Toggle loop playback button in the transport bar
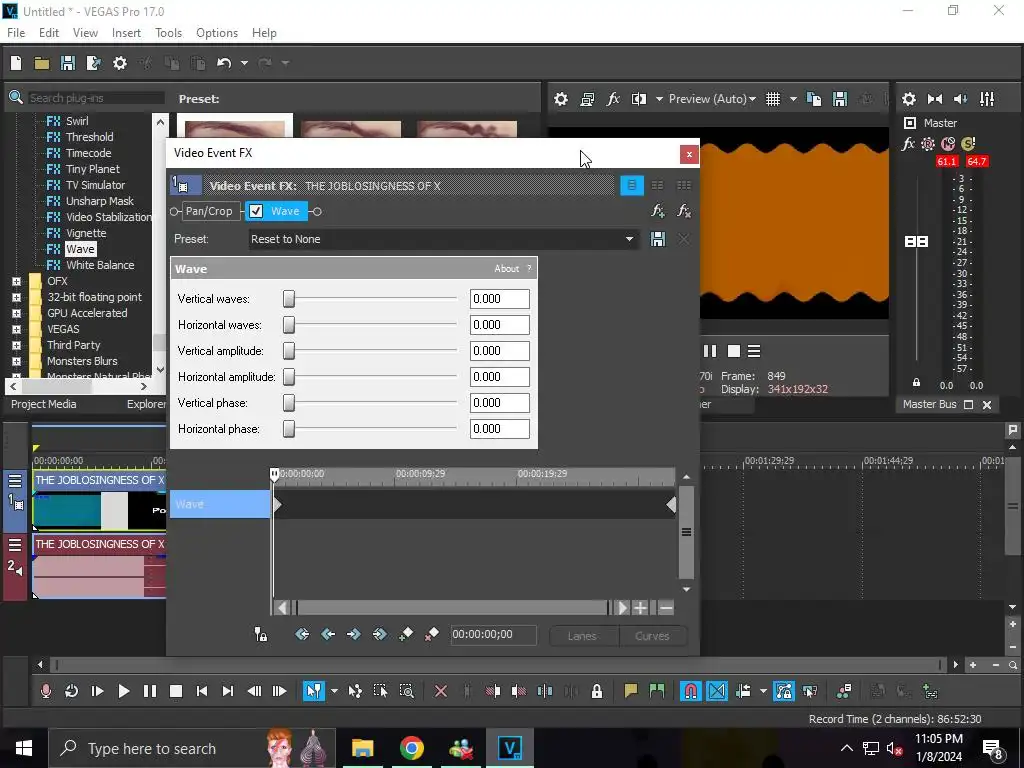The height and width of the screenshot is (768, 1024). tap(72, 691)
